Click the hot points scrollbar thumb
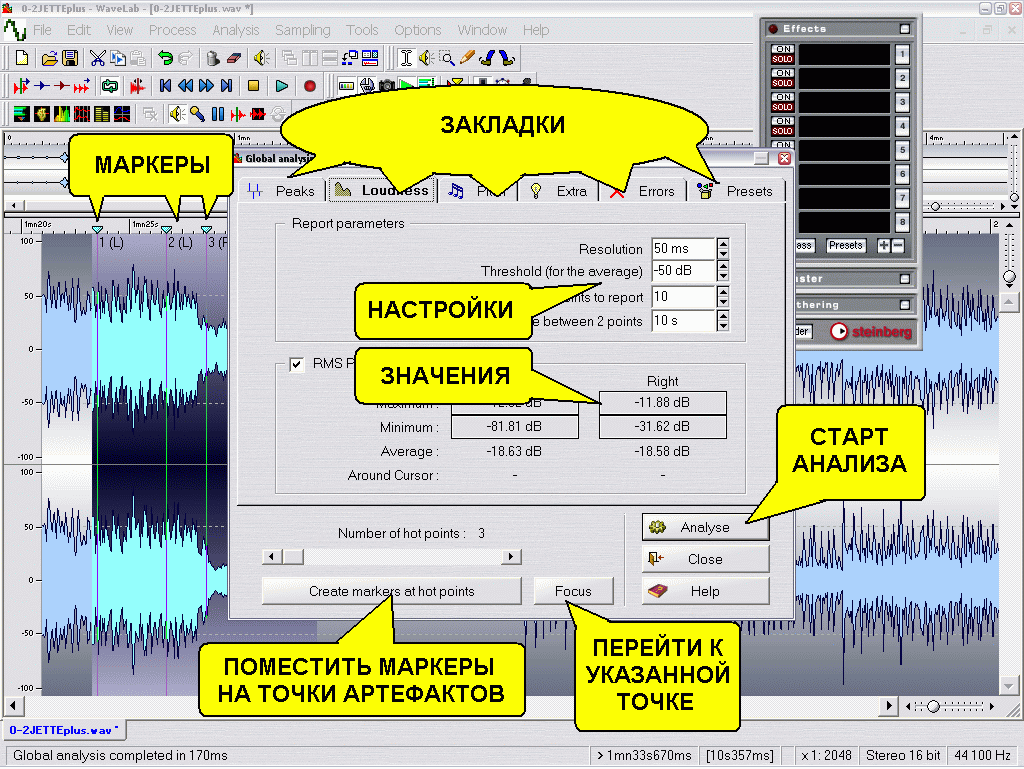Screen dimensions: 1024x769 tap(293, 557)
